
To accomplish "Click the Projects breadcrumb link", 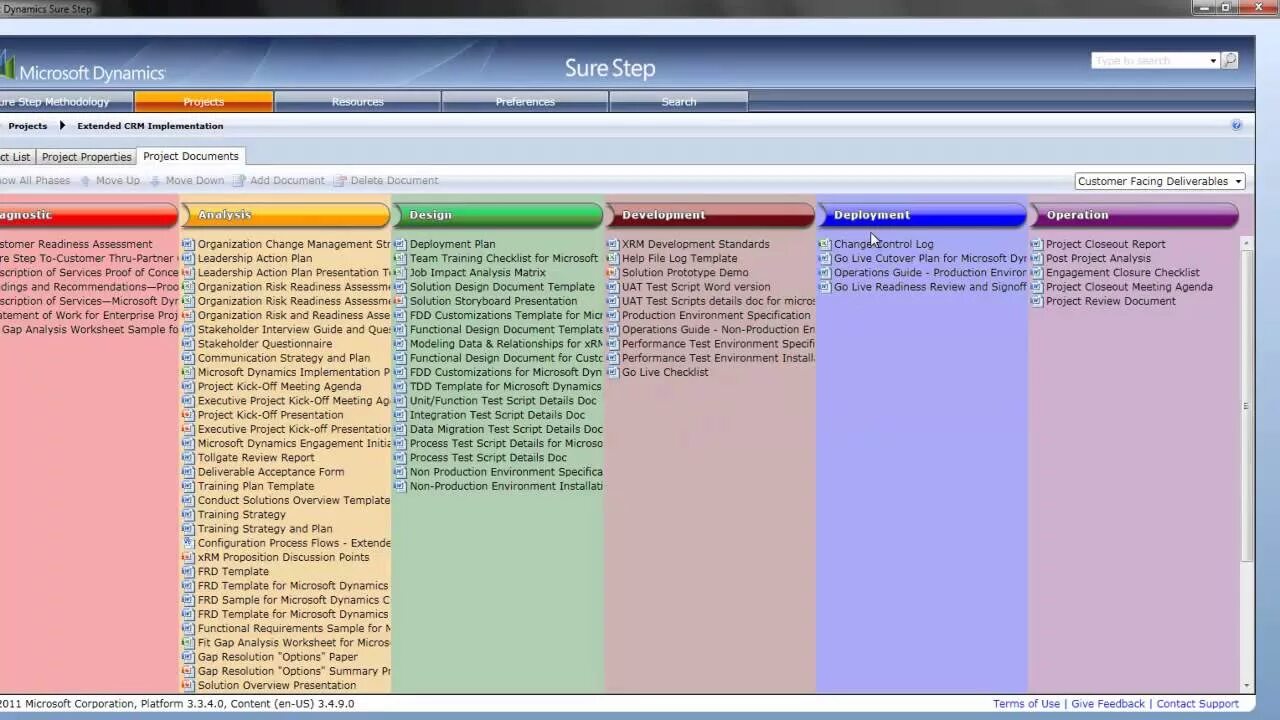I will pos(28,126).
